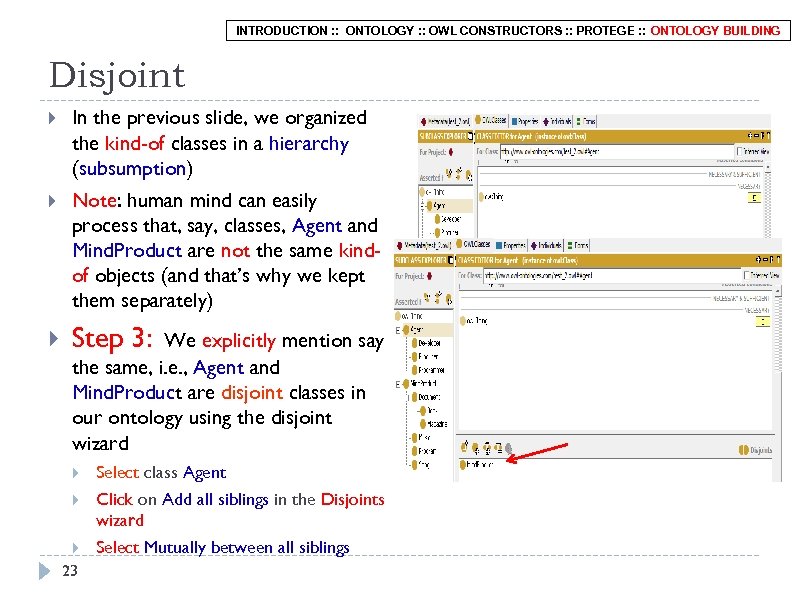Open the OWLClasses tab in back window
Viewport: 800px width, 600px height.
pos(491,120)
